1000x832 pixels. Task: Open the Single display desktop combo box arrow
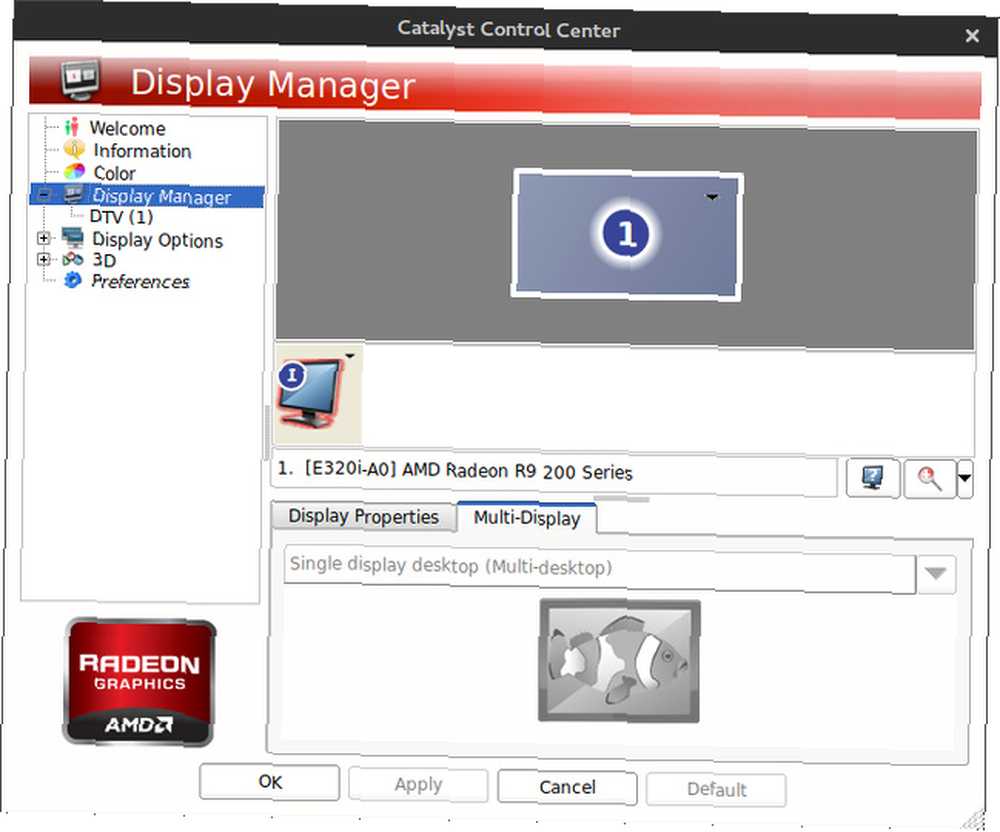tap(936, 574)
